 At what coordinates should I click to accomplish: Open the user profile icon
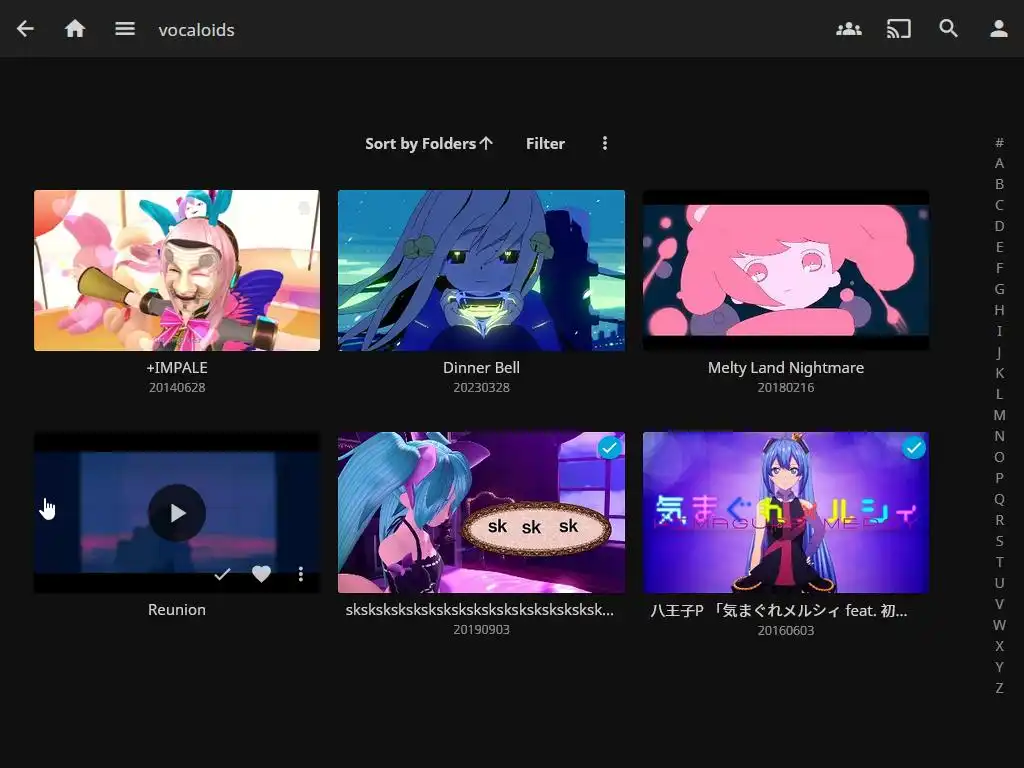(x=999, y=29)
